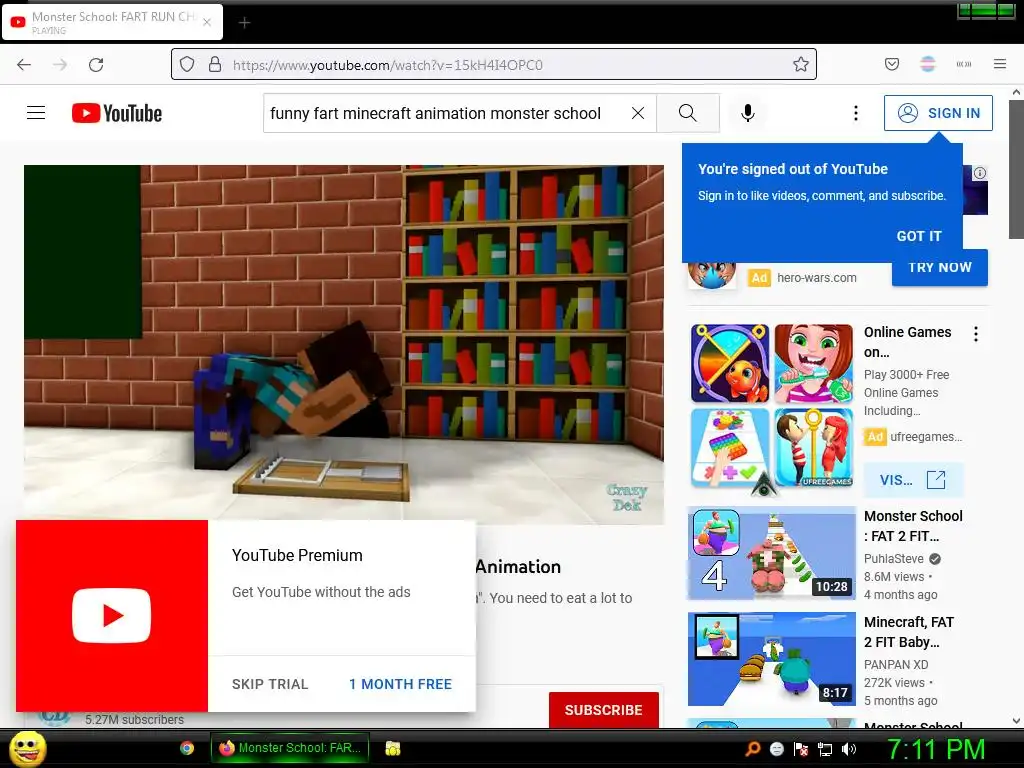Reload the current YouTube page
This screenshot has width=1024, height=768.
(96, 65)
